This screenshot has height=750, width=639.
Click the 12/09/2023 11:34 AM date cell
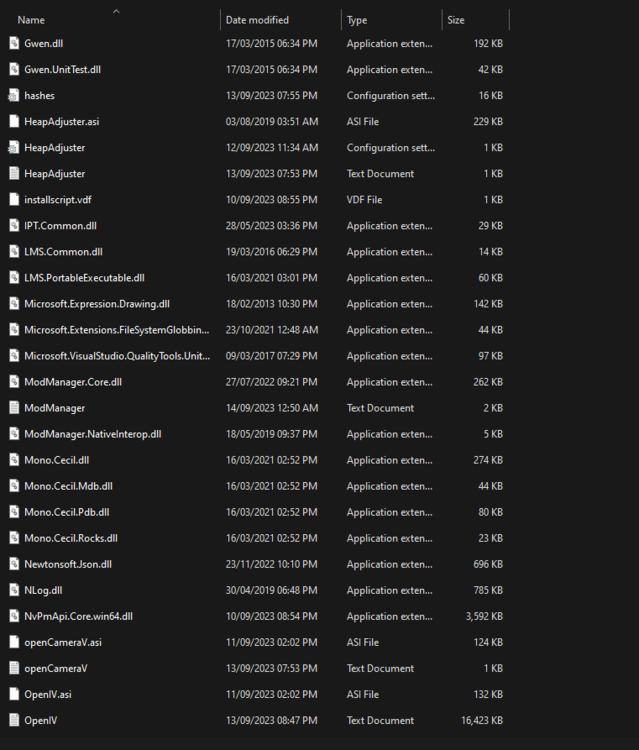pos(272,148)
